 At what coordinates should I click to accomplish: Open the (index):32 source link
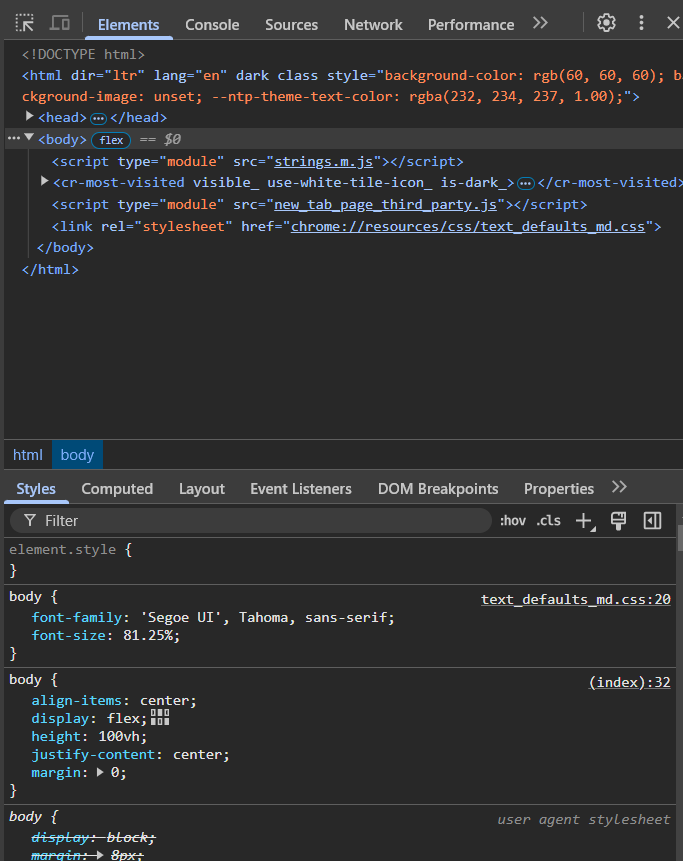[x=630, y=682]
